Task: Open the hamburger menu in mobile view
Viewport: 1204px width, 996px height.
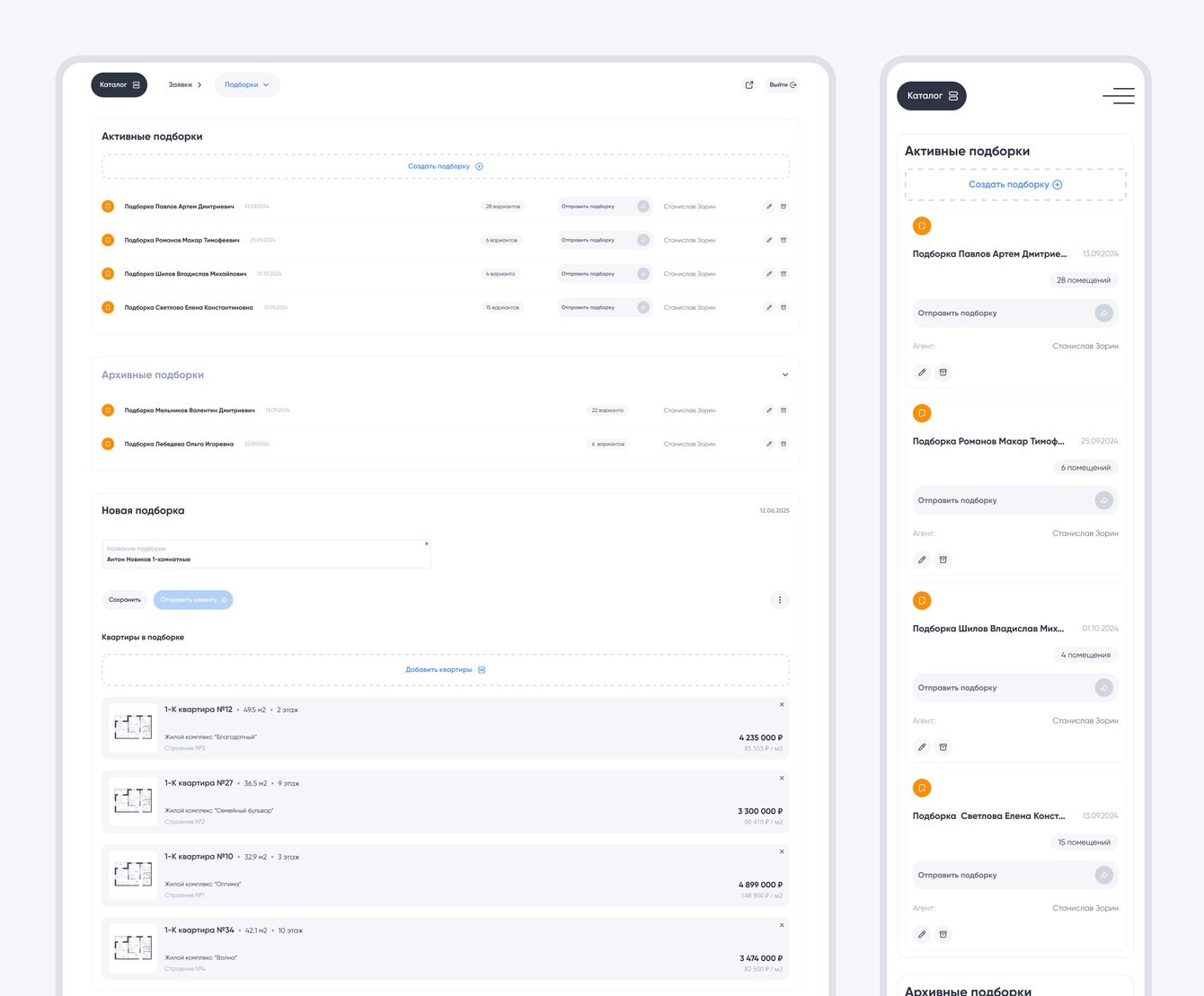Action: coord(1119,96)
